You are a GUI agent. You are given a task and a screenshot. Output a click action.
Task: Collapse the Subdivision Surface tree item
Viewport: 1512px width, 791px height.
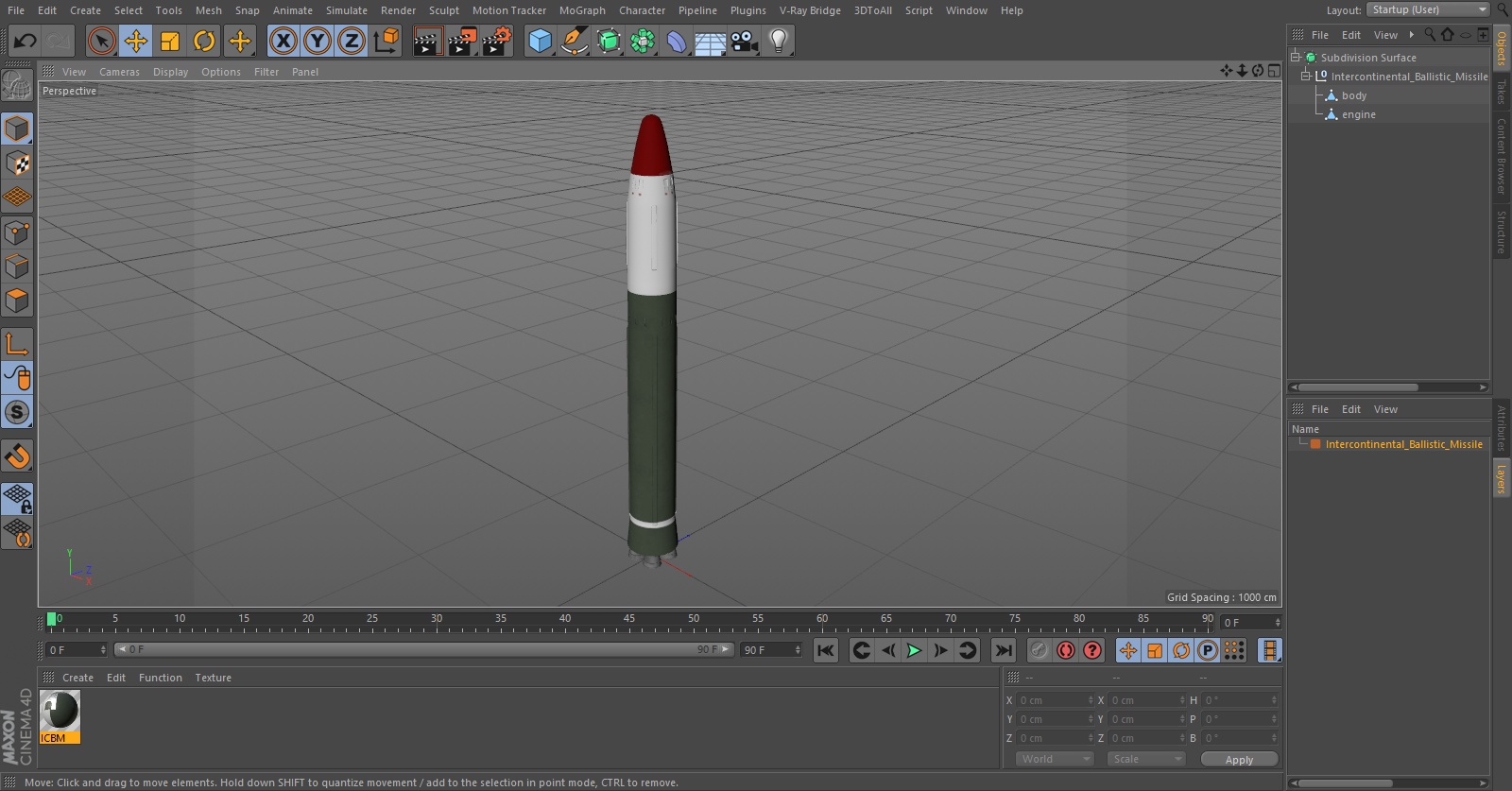(1297, 58)
